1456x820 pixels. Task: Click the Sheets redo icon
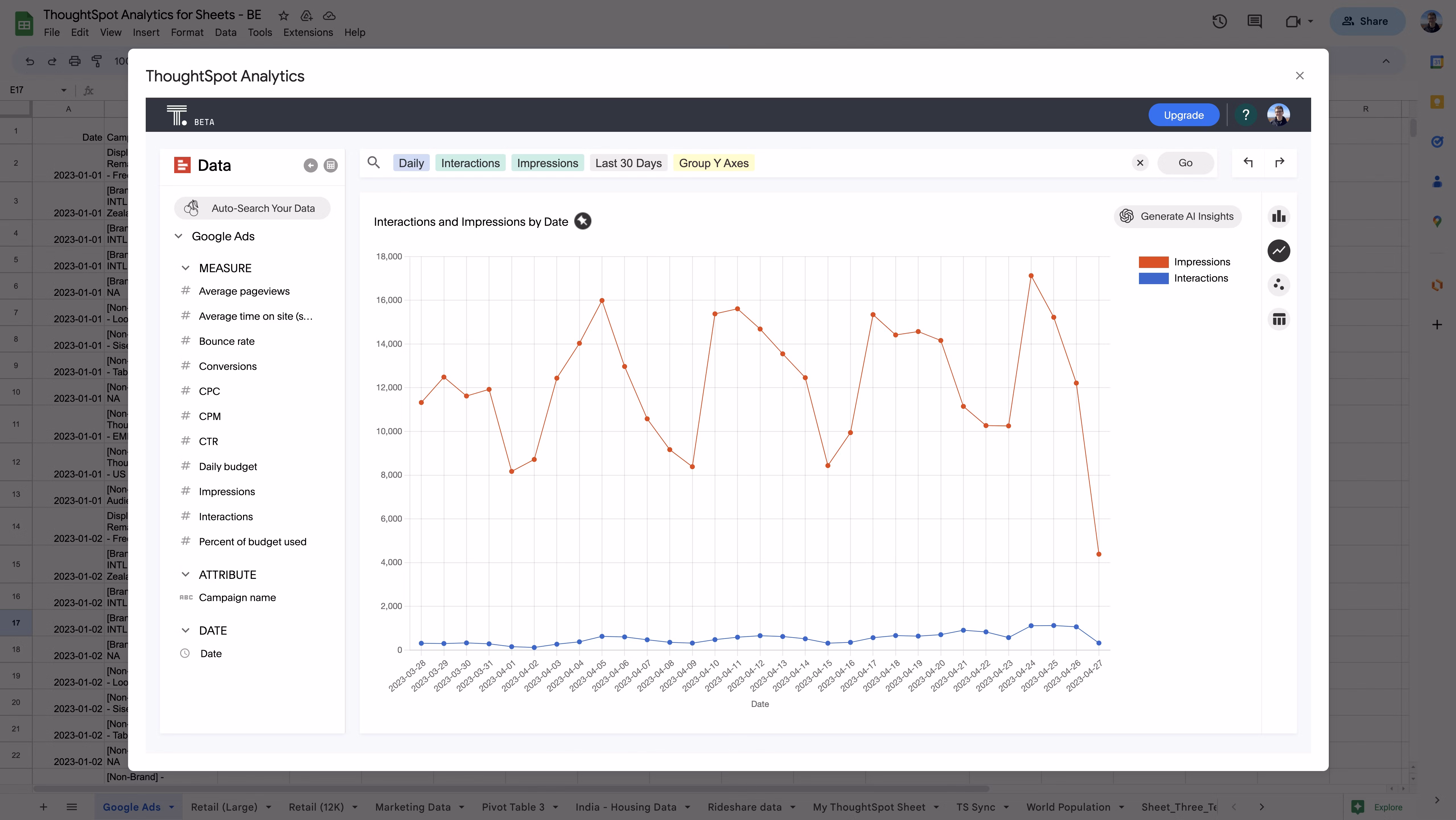tap(52, 61)
